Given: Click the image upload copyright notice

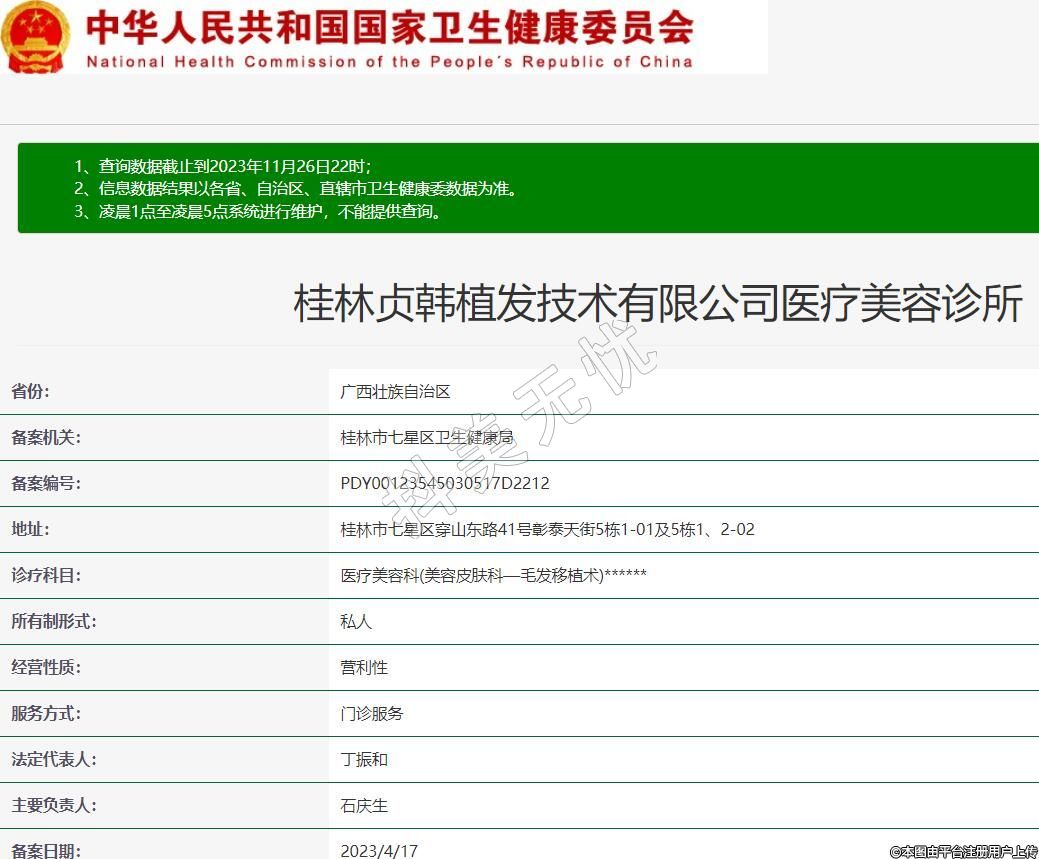Looking at the screenshot, I should 963,851.
